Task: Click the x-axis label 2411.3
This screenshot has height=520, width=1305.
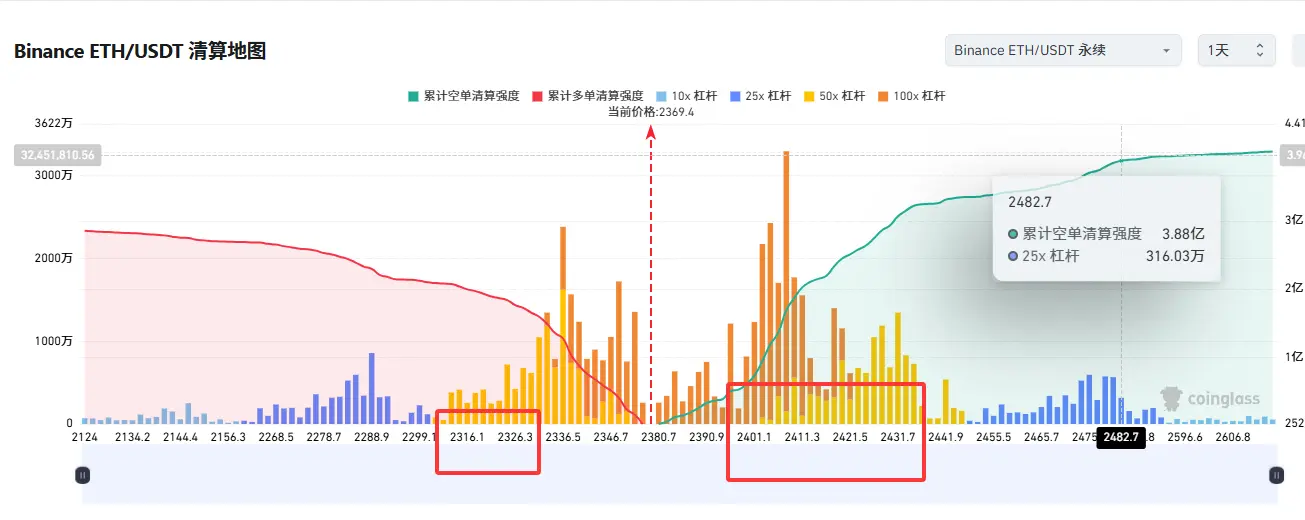Action: pos(803,437)
